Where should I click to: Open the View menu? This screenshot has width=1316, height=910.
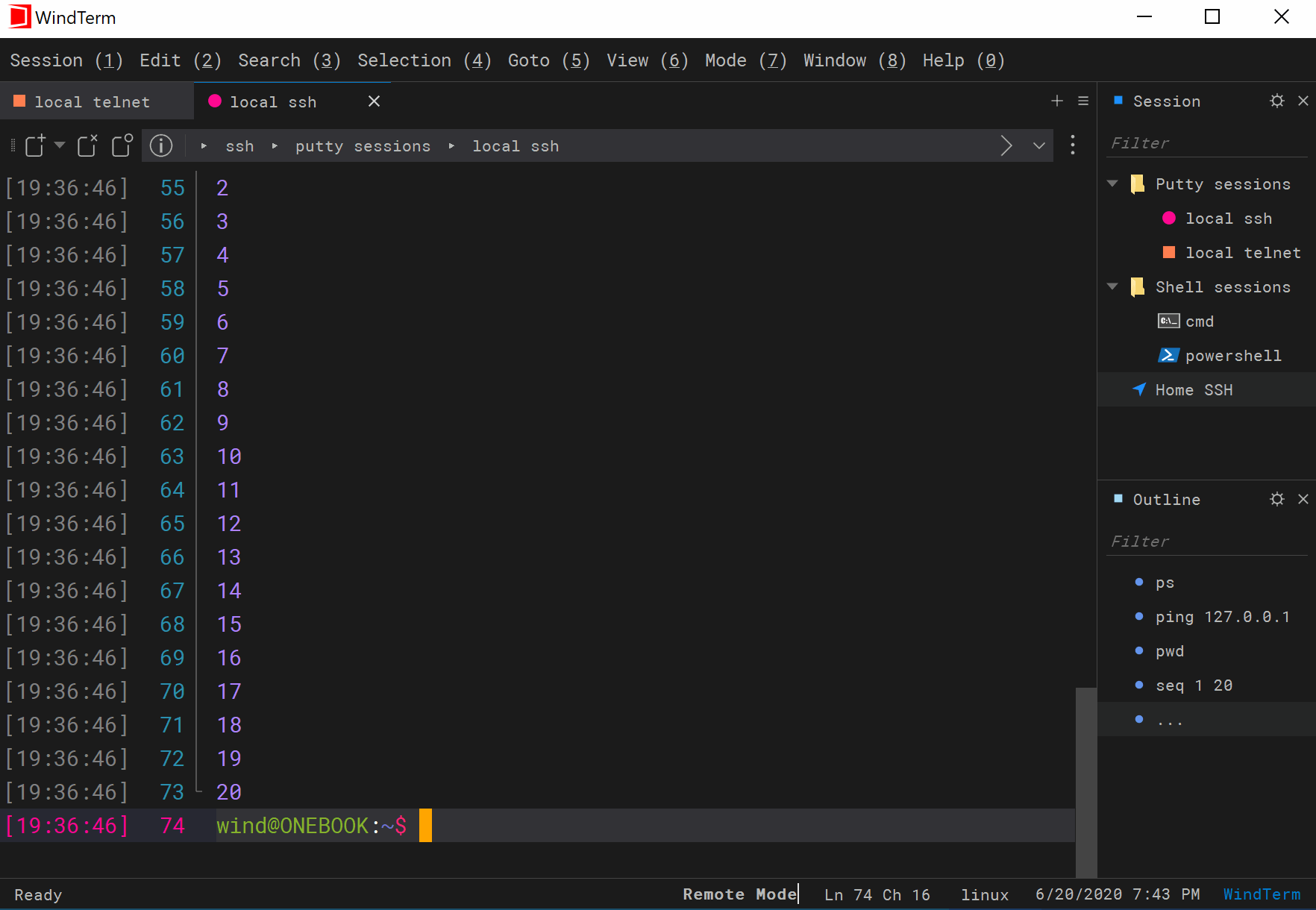click(646, 60)
